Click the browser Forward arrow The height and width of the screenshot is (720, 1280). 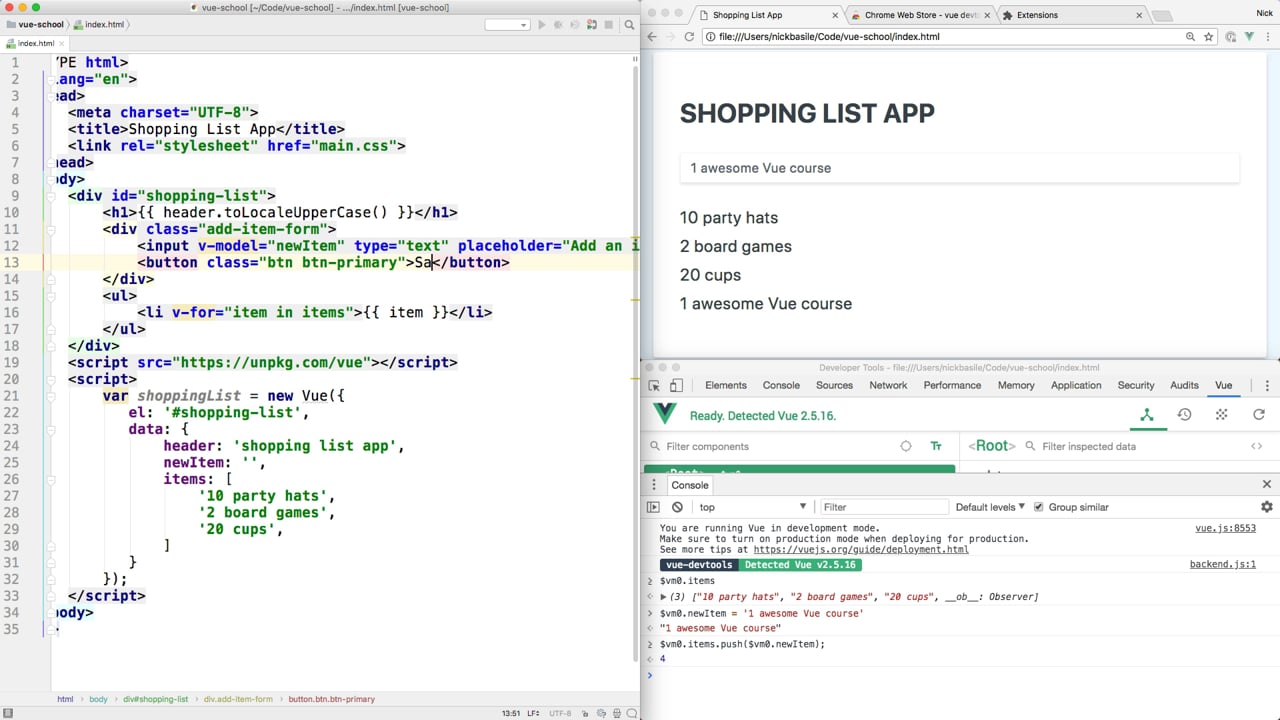pos(670,36)
